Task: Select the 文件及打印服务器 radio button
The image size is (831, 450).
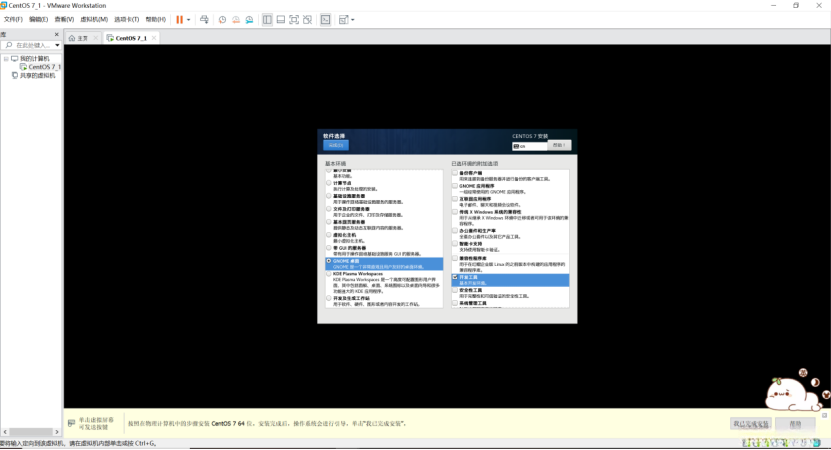Action: coord(329,209)
